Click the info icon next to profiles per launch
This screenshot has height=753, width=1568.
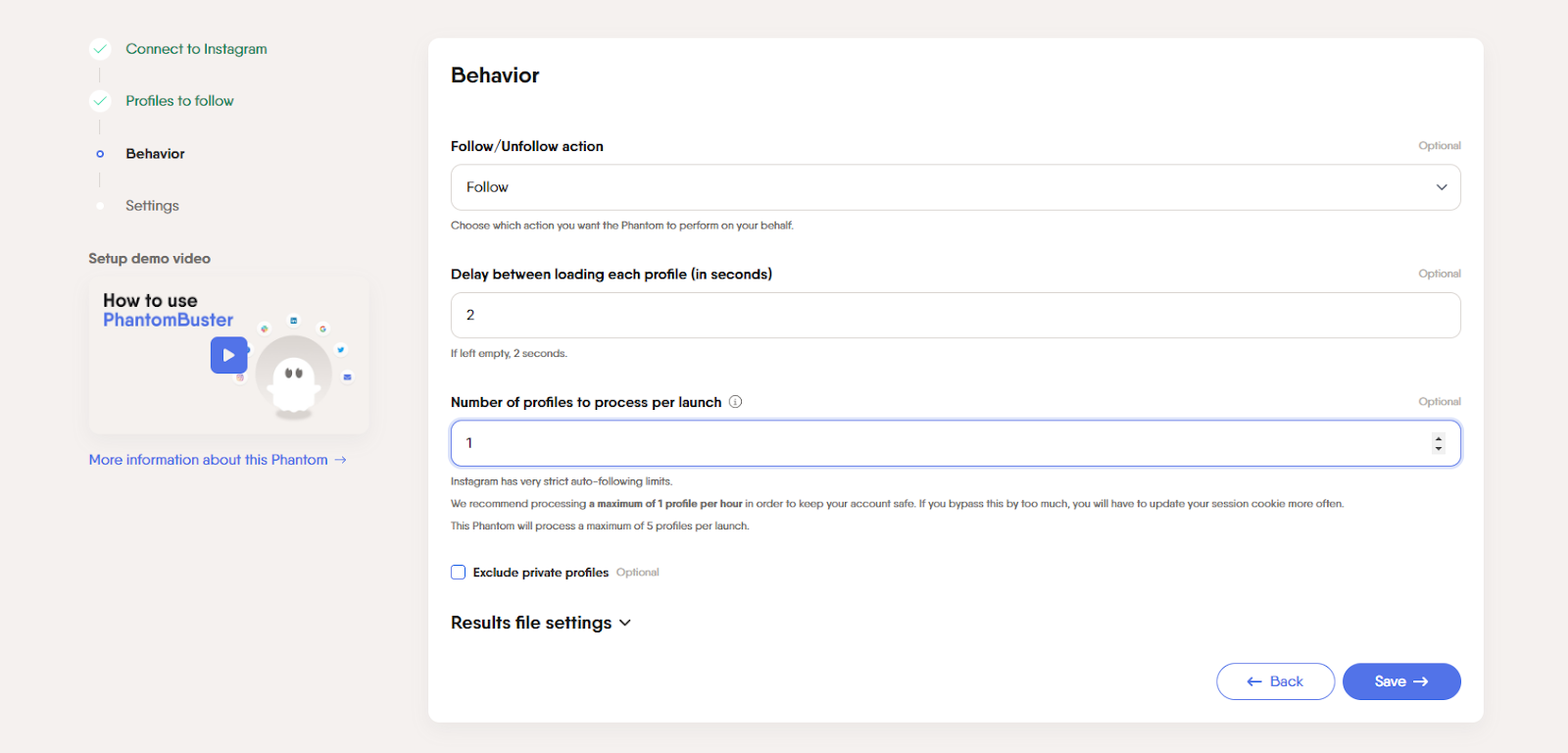point(736,402)
